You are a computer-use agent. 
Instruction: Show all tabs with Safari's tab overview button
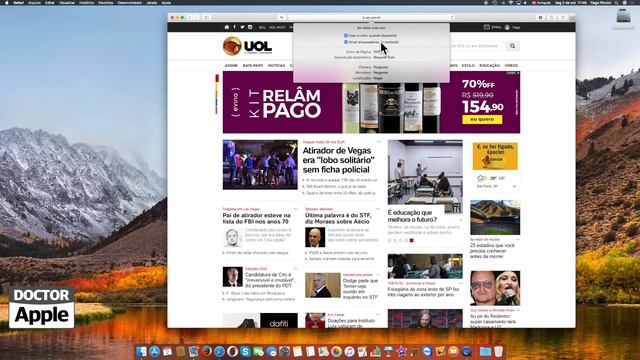(563, 18)
